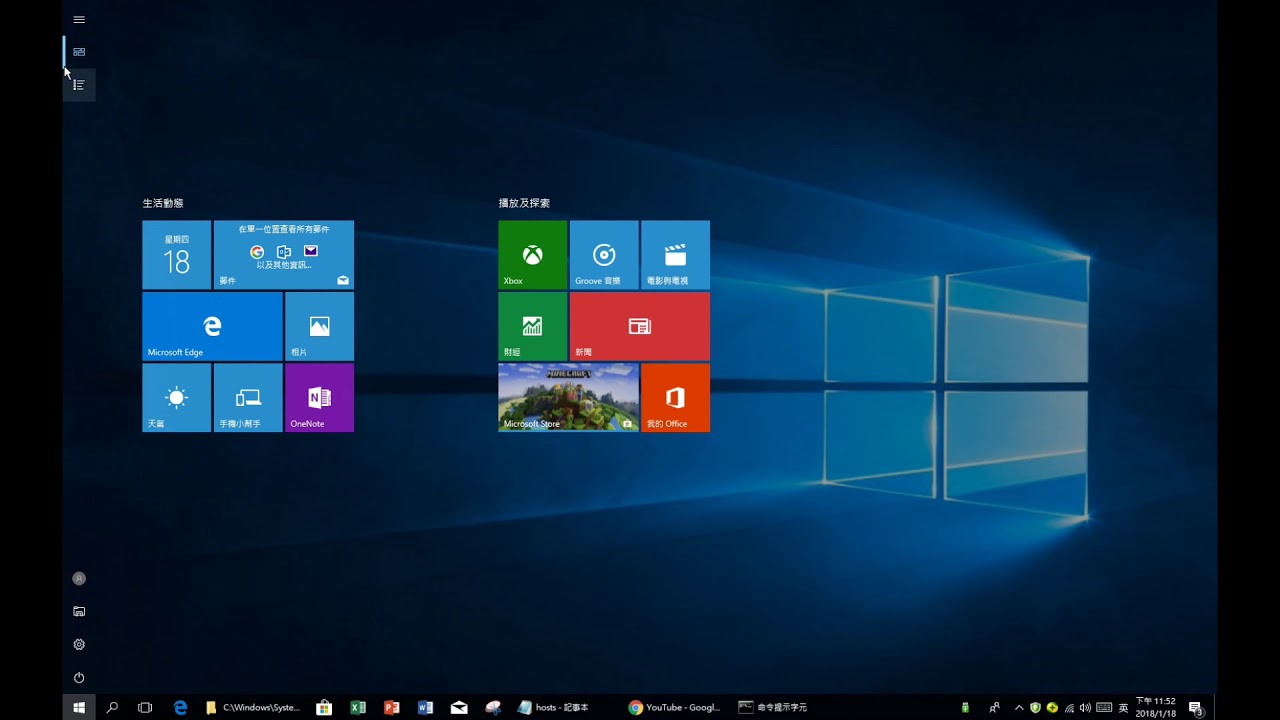Viewport: 1280px width, 720px height.
Task: Open Action Center notifications icon
Action: [x=1196, y=708]
